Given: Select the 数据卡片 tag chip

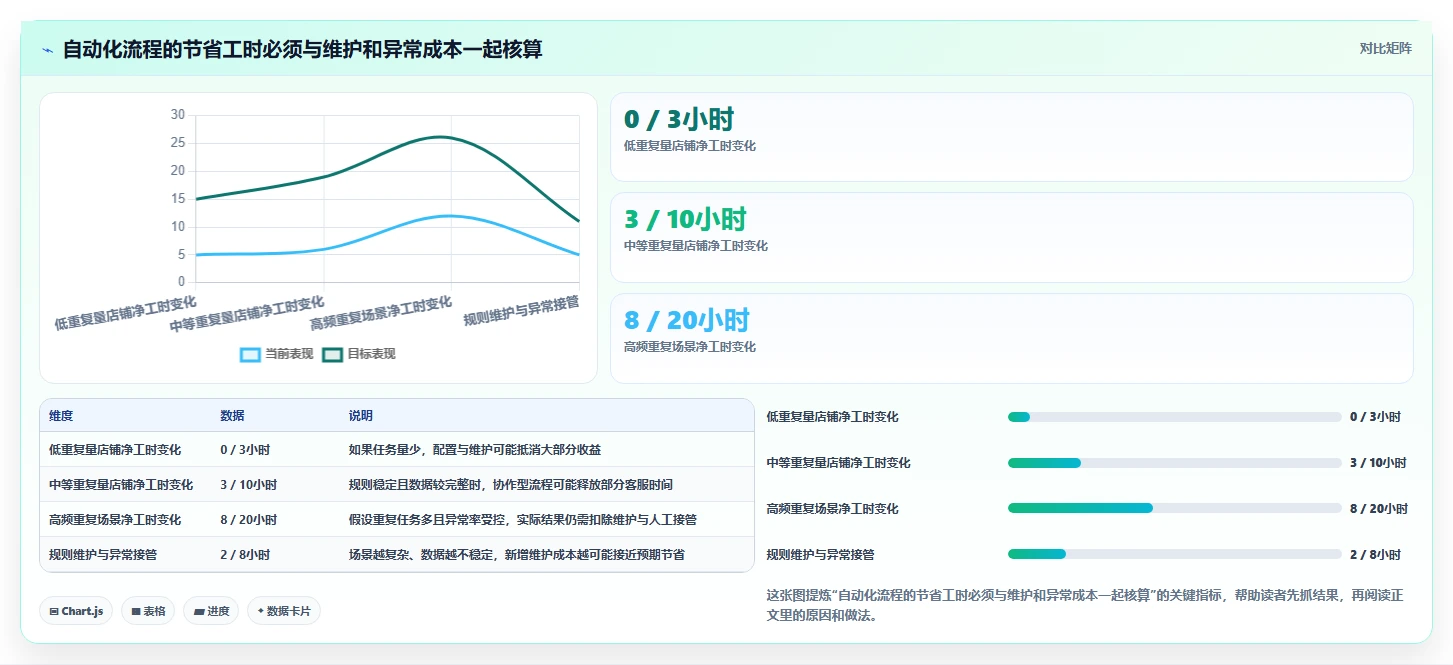Looking at the screenshot, I should [284, 611].
